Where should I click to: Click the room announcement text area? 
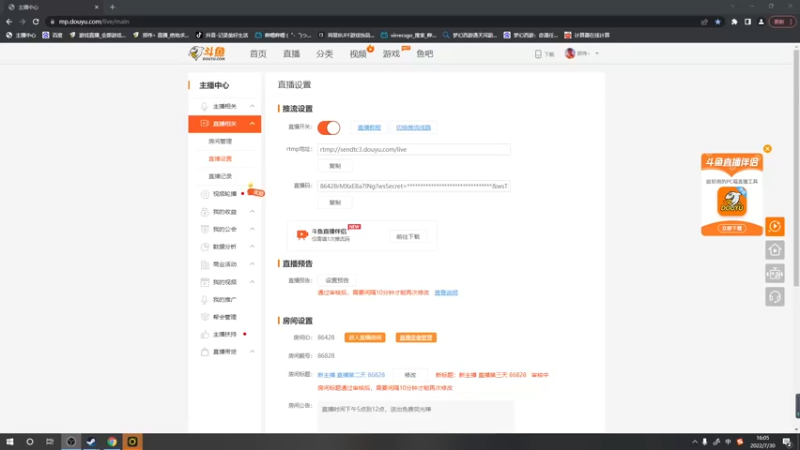[415, 415]
